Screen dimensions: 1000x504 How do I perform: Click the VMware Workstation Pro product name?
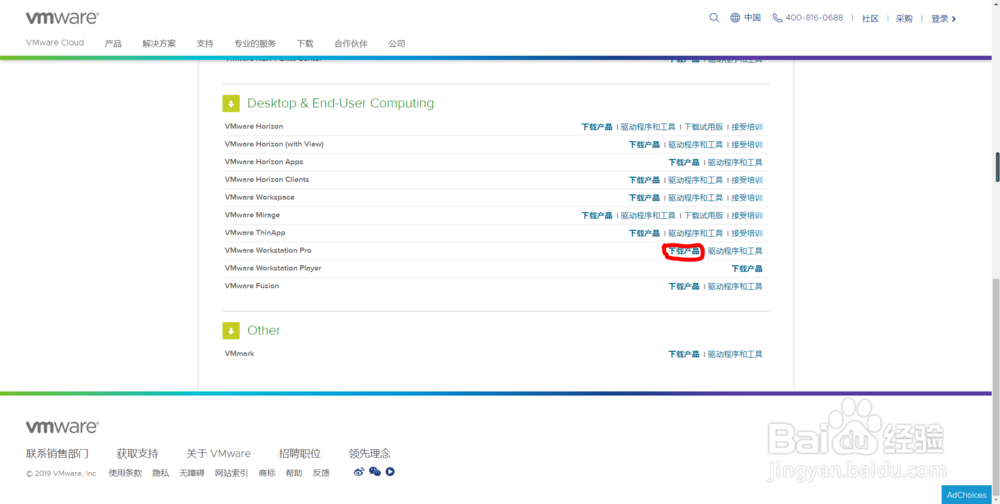(268, 251)
